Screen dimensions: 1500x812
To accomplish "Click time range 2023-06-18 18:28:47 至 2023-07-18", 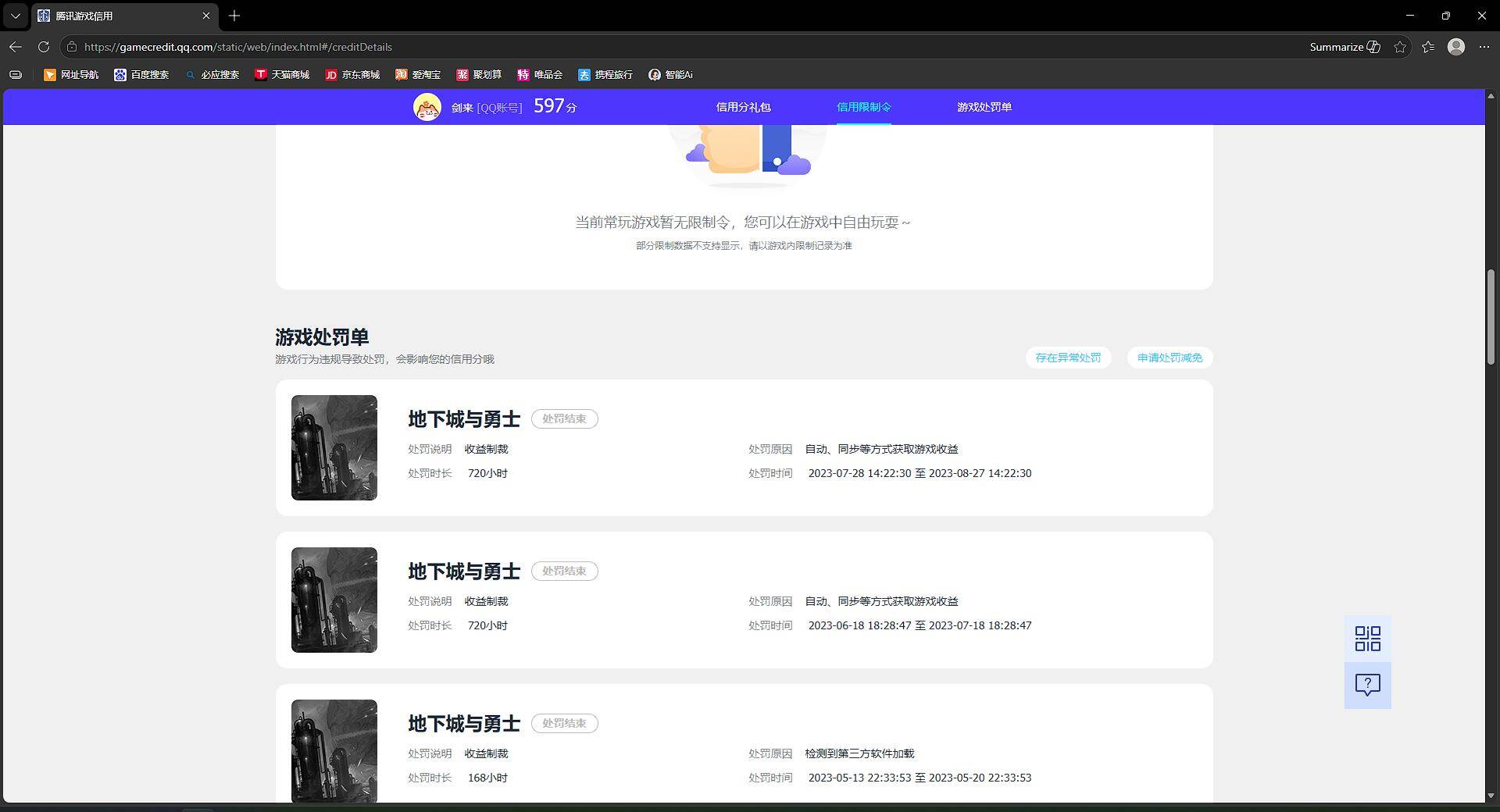I will pos(920,625).
